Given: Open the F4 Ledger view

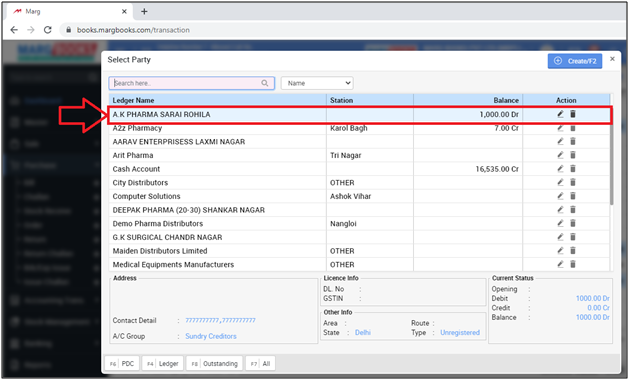Looking at the screenshot, I should [163, 364].
